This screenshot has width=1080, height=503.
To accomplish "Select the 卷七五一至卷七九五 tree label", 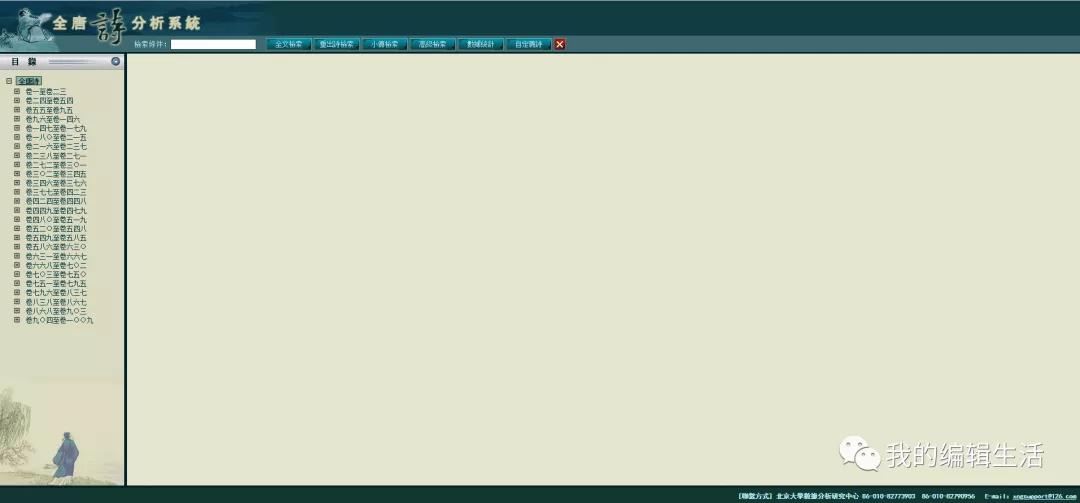I will click(56, 284).
